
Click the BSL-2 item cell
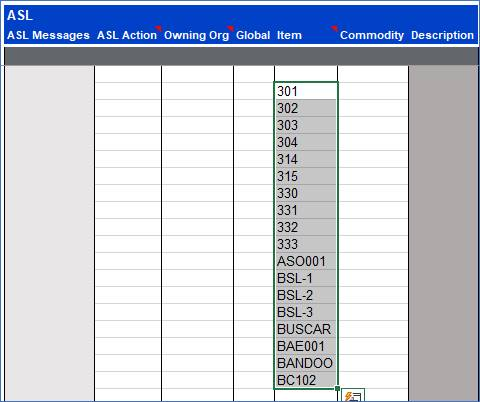point(306,295)
